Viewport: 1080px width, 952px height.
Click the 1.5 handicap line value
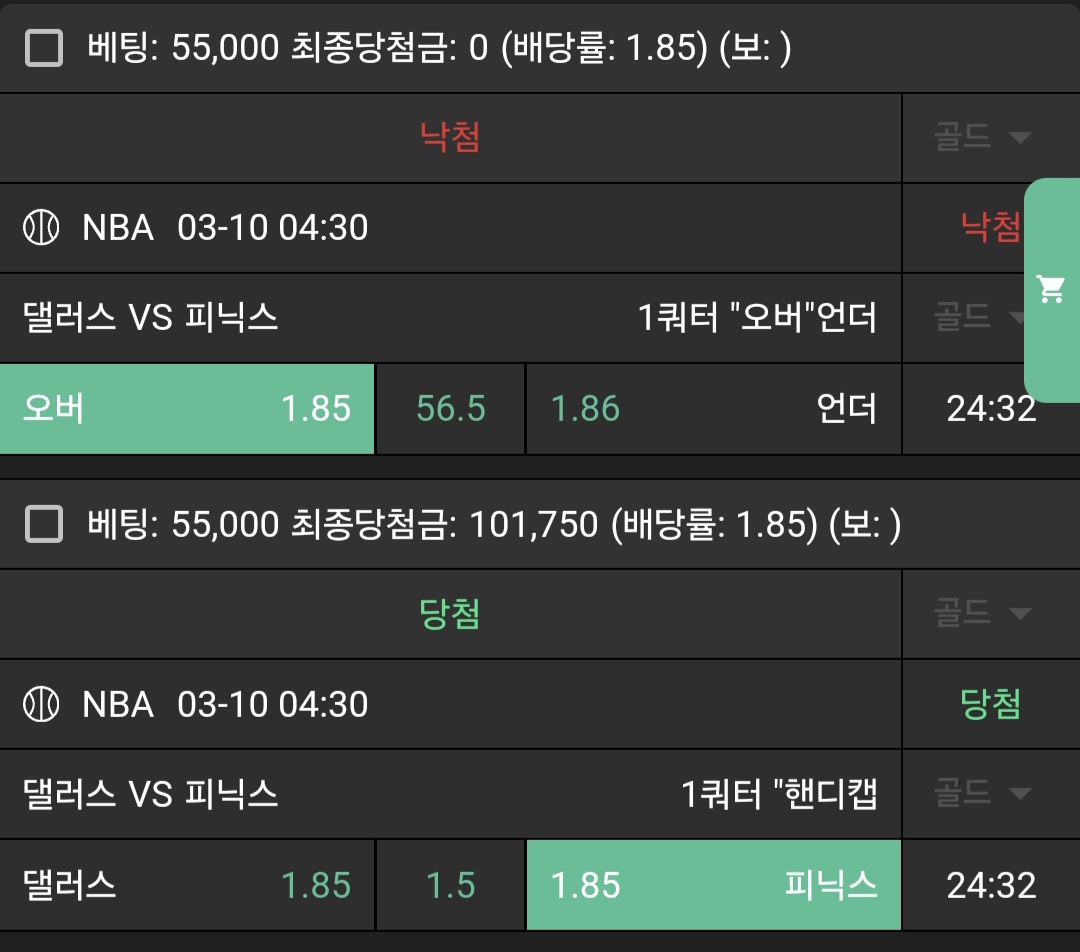tap(450, 885)
